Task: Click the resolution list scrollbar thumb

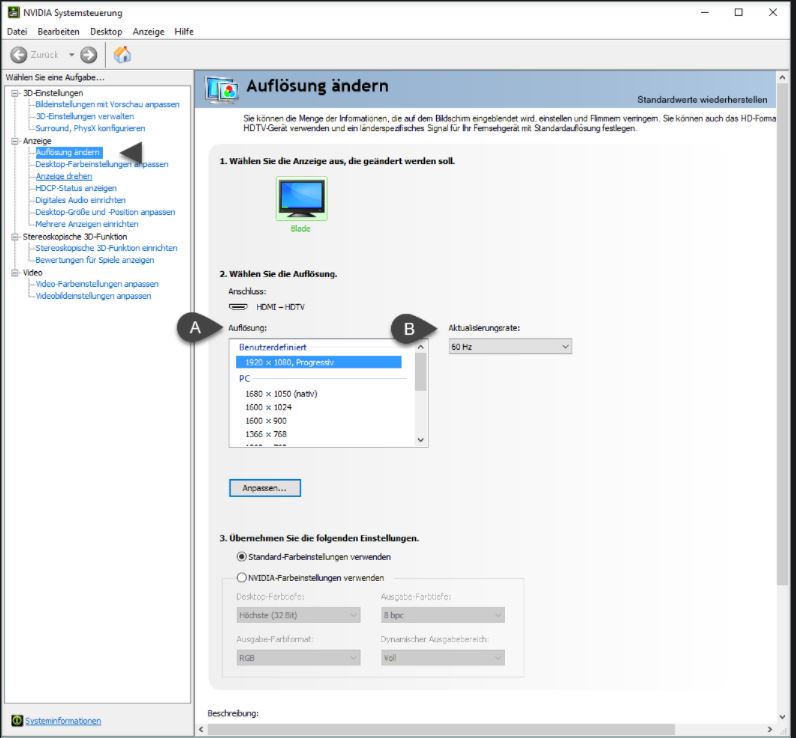Action: 420,372
